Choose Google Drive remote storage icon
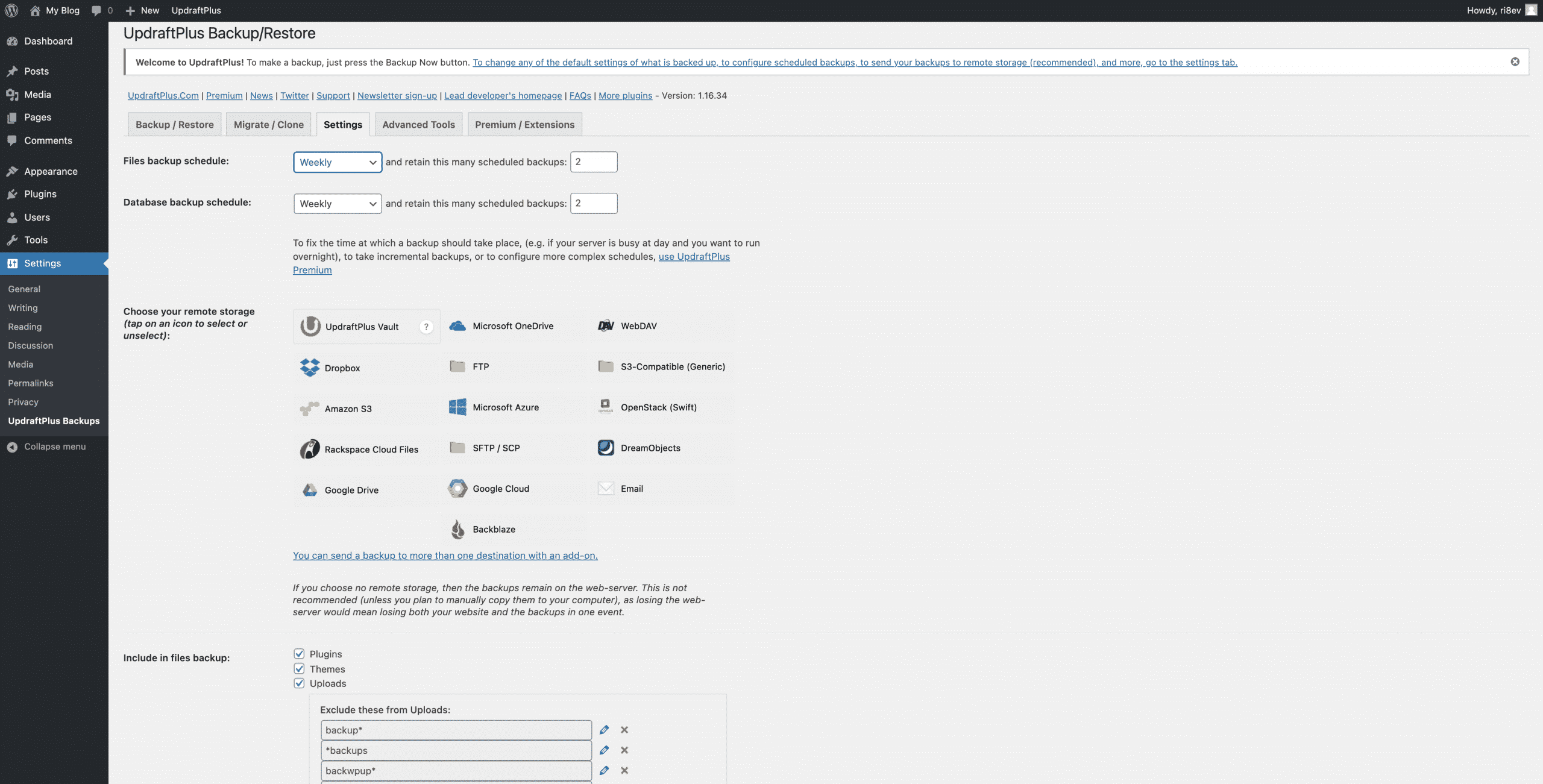The width and height of the screenshot is (1543, 784). [310, 490]
